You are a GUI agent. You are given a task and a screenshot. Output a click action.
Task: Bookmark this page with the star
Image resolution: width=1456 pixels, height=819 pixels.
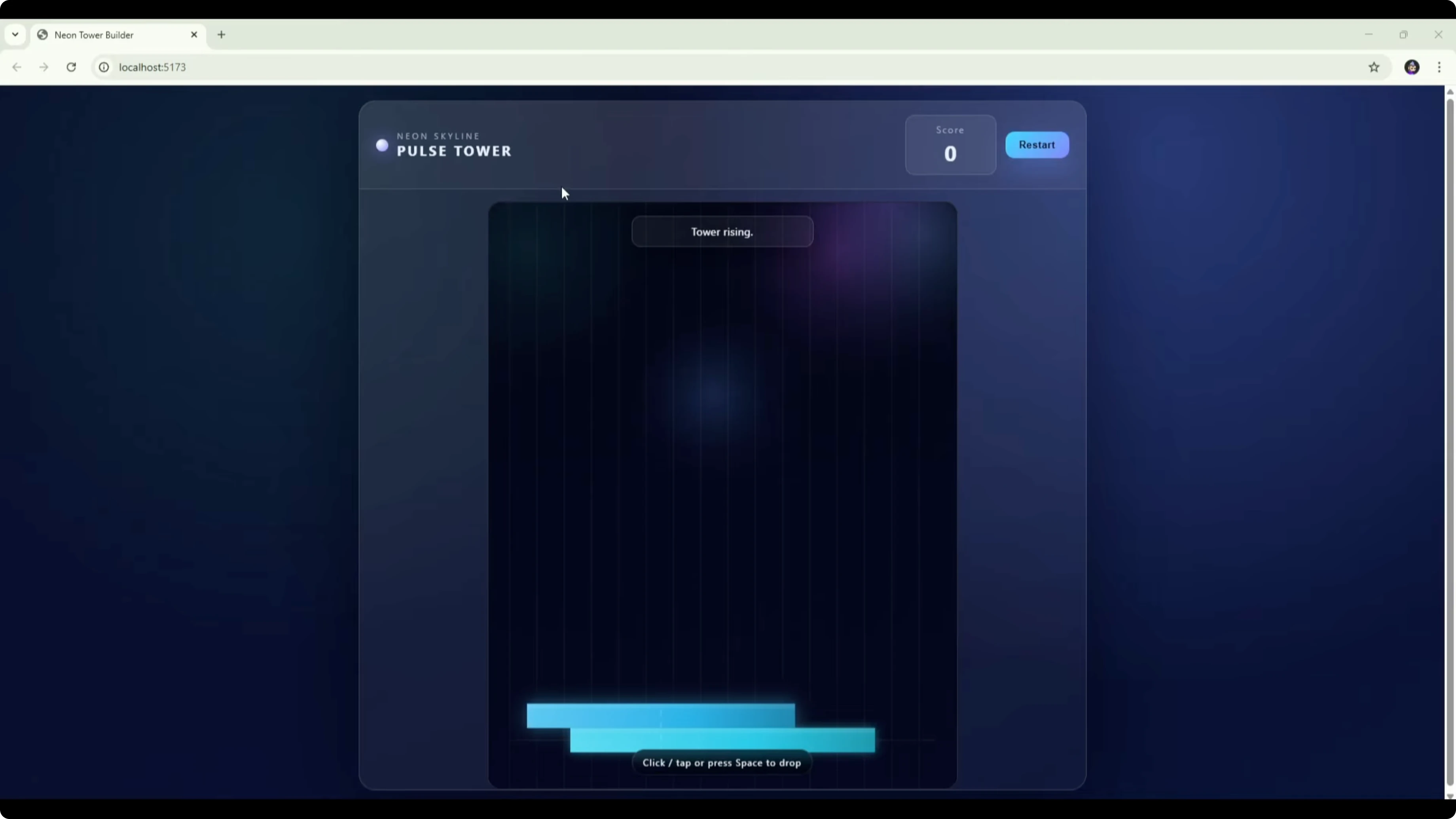[x=1374, y=67]
